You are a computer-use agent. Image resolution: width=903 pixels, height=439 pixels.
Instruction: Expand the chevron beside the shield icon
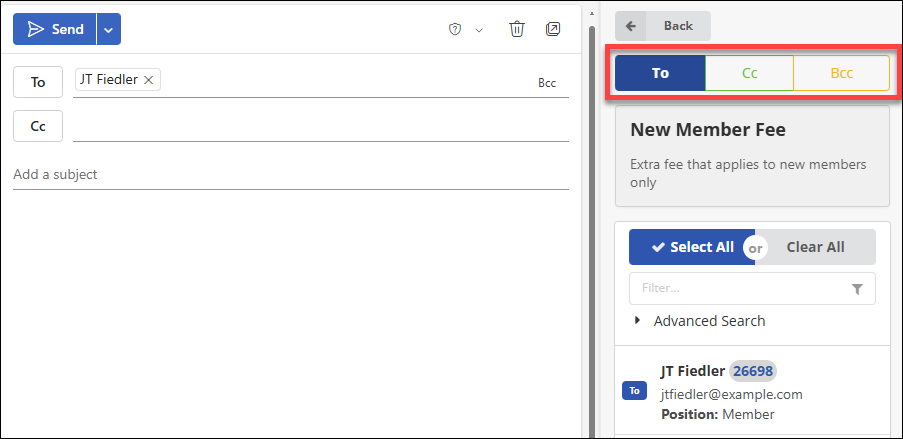[x=479, y=29]
